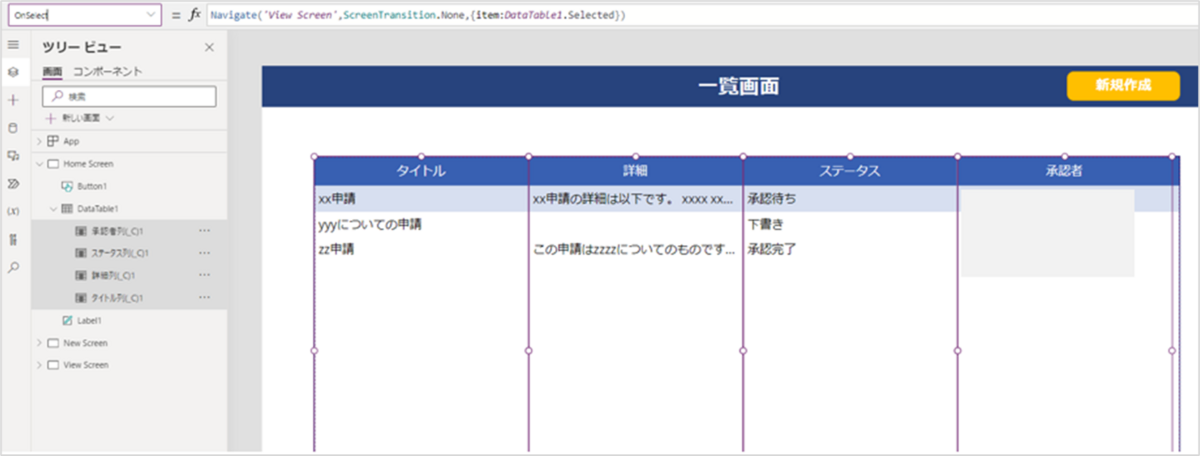Open the Power Automate arrows icon
Viewport: 1200px width, 456px height.
[x=13, y=184]
